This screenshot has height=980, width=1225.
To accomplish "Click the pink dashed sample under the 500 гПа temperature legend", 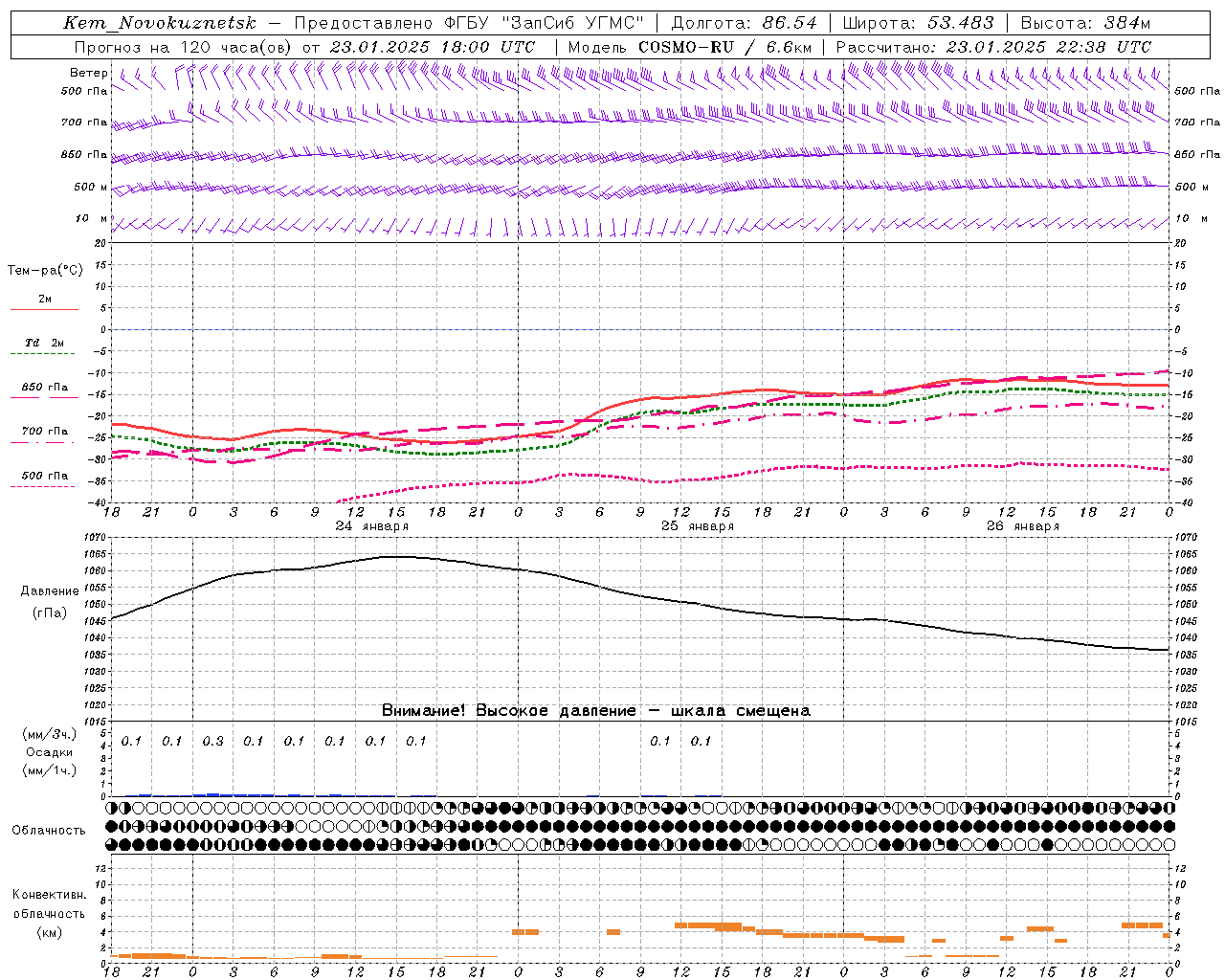I will 44,486.
